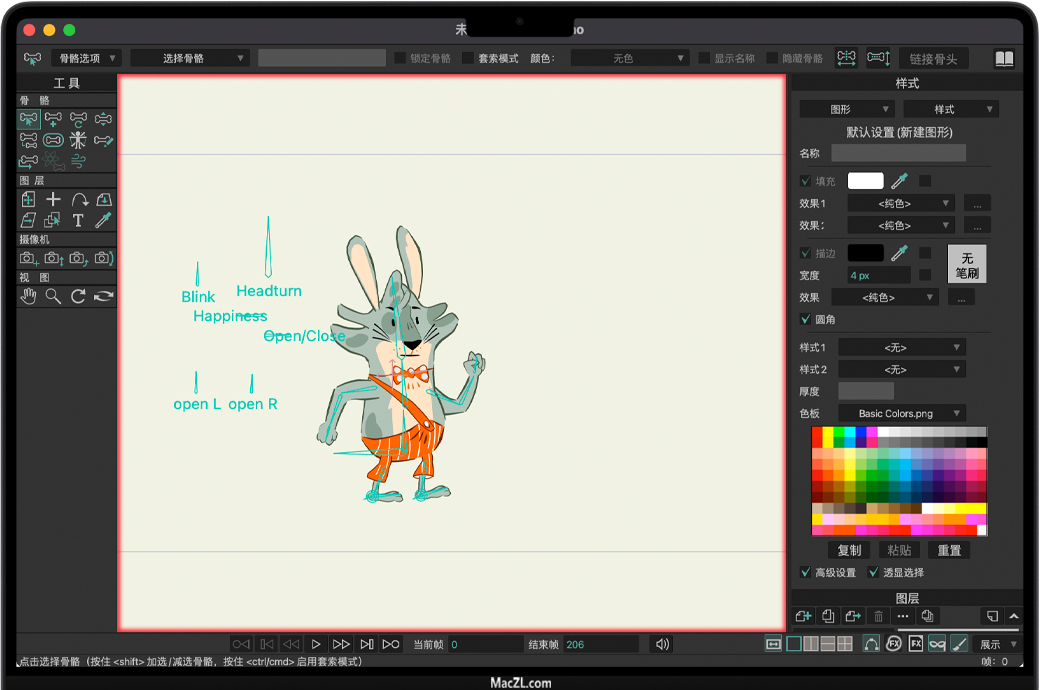This screenshot has height=690, width=1040.
Task: Toggle the 高级设置 checkbox
Action: pos(806,572)
